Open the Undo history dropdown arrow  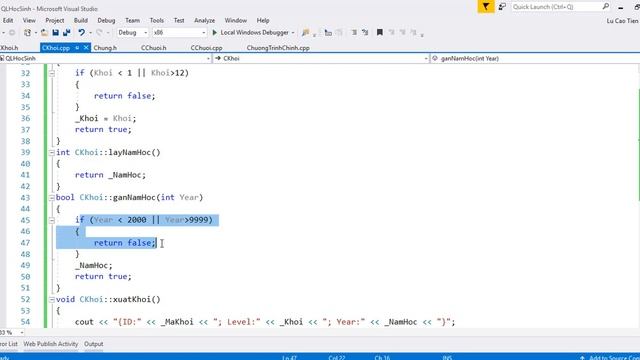pos(90,33)
